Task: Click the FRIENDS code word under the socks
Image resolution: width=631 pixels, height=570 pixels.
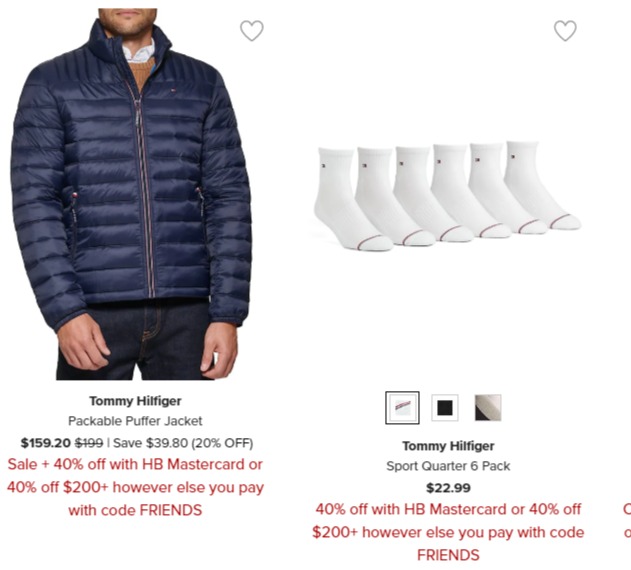Action: (448, 556)
